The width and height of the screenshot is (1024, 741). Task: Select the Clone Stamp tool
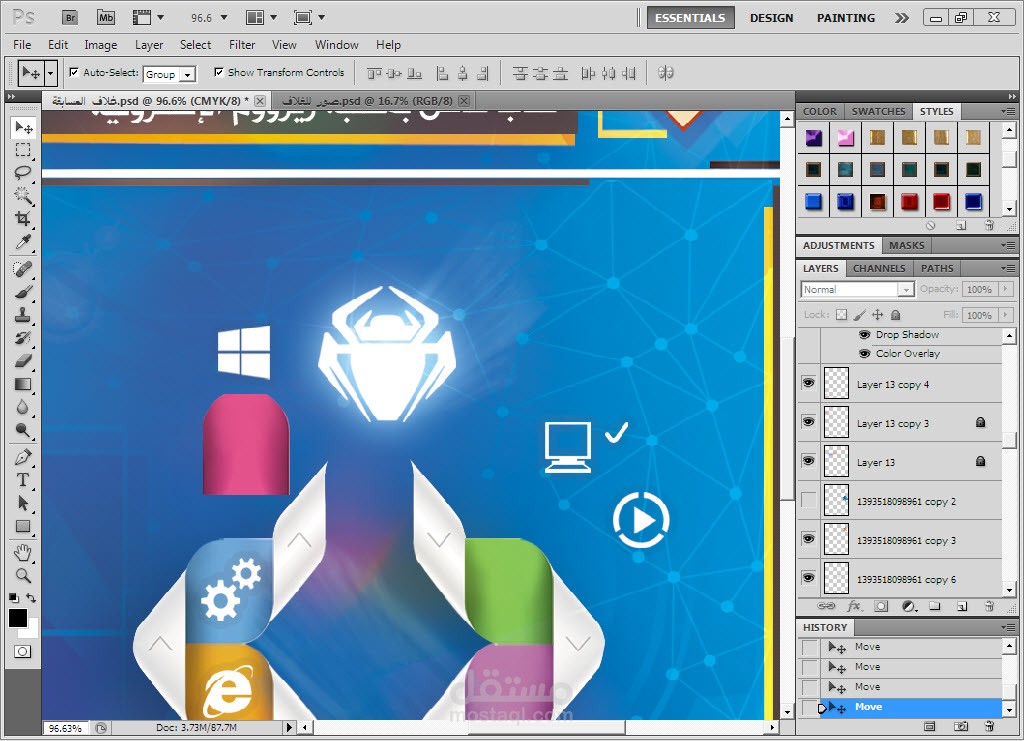[24, 315]
